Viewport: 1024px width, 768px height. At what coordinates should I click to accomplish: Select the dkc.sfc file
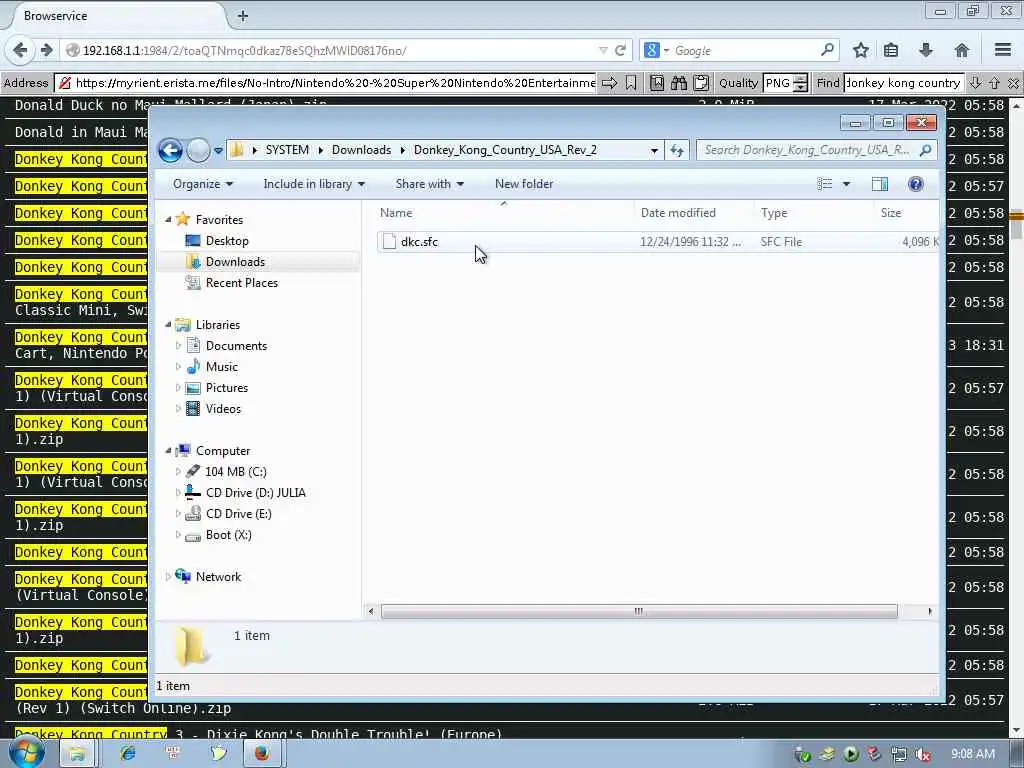(x=419, y=242)
